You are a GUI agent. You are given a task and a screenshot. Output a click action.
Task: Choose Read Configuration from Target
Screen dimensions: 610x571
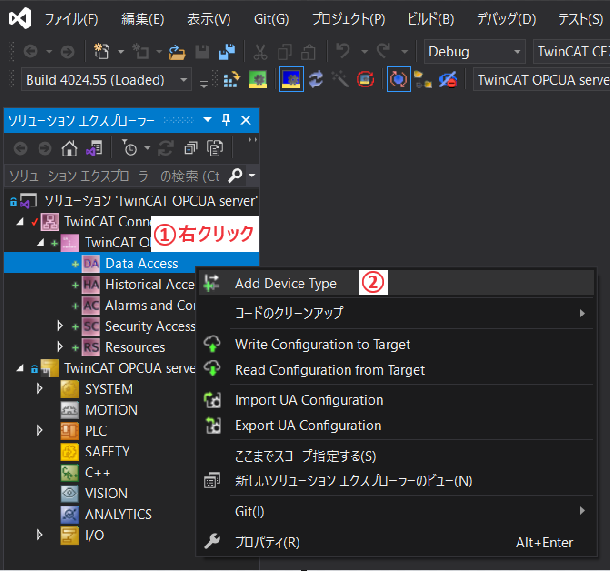click(x=396, y=370)
